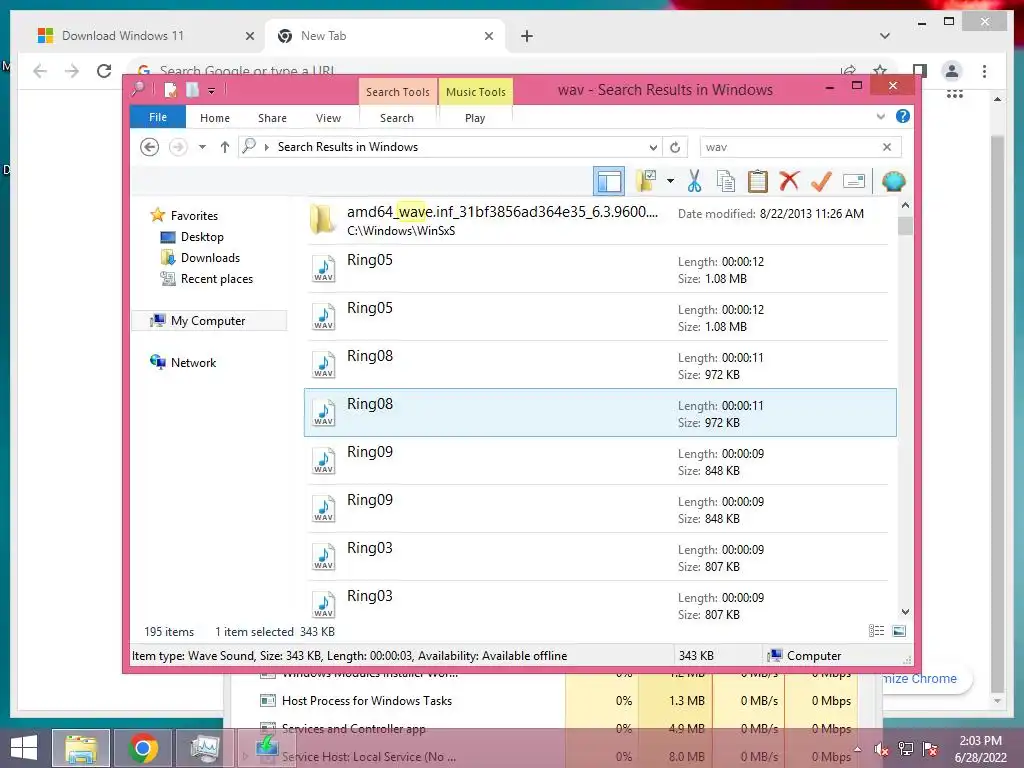Open Chrome profile avatar icon
Viewport: 1024px width, 768px height.
click(952, 71)
